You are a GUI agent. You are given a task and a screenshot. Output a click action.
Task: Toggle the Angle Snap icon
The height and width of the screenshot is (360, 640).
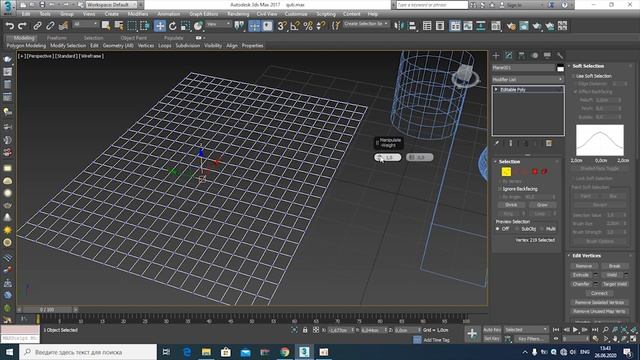point(295,26)
